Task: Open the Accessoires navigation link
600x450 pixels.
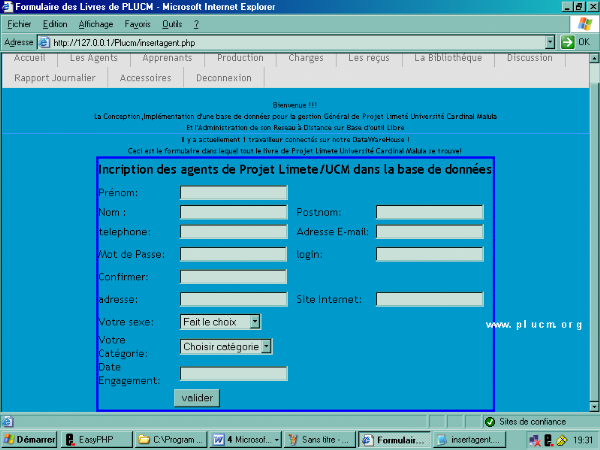Action: (145, 78)
